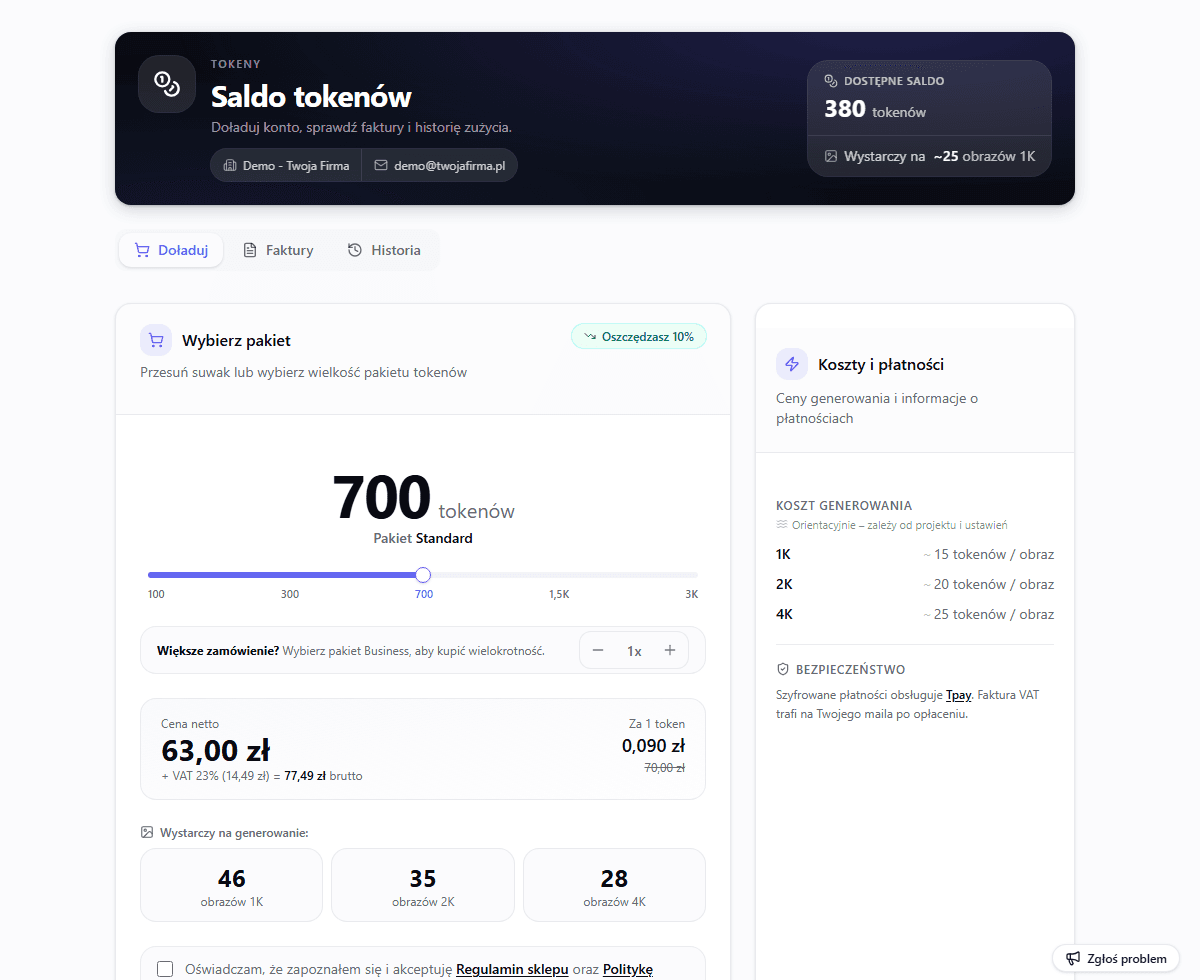Viewport: 1200px width, 980px height.
Task: Click the image icon beside Wystarczy na generowanie
Action: pos(147,832)
